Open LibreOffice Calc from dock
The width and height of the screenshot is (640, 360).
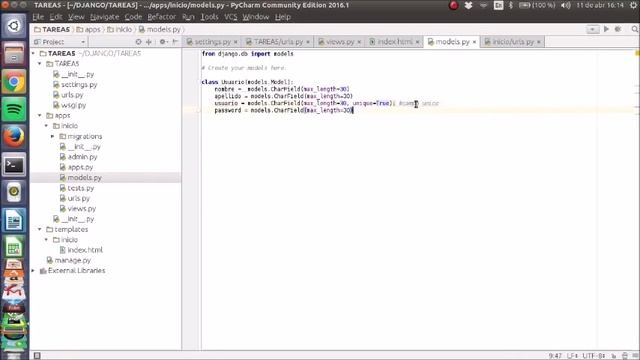[14, 247]
